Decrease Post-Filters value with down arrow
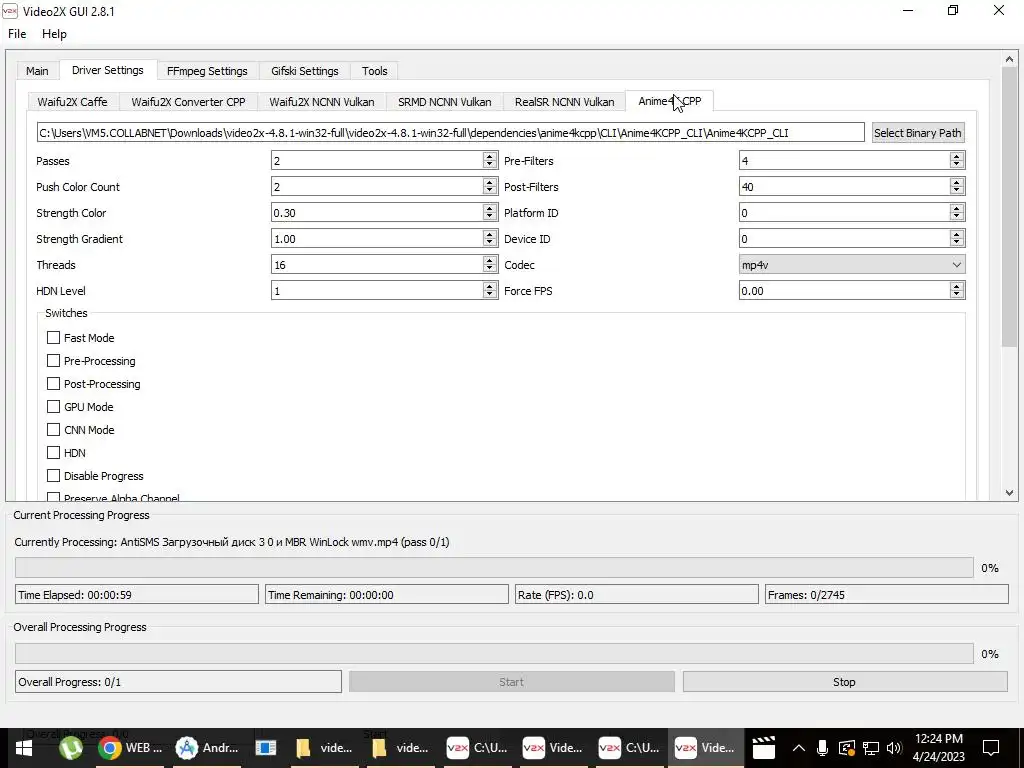The image size is (1024, 768). point(957,191)
